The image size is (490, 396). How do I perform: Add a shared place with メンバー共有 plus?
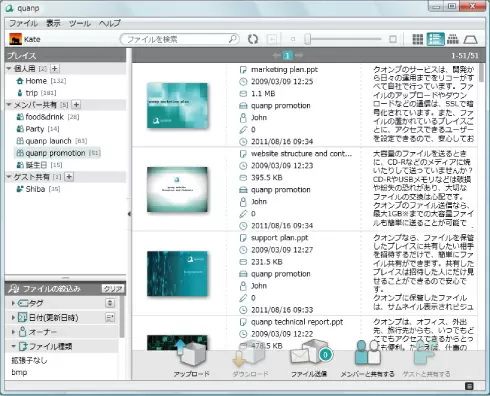(76, 104)
